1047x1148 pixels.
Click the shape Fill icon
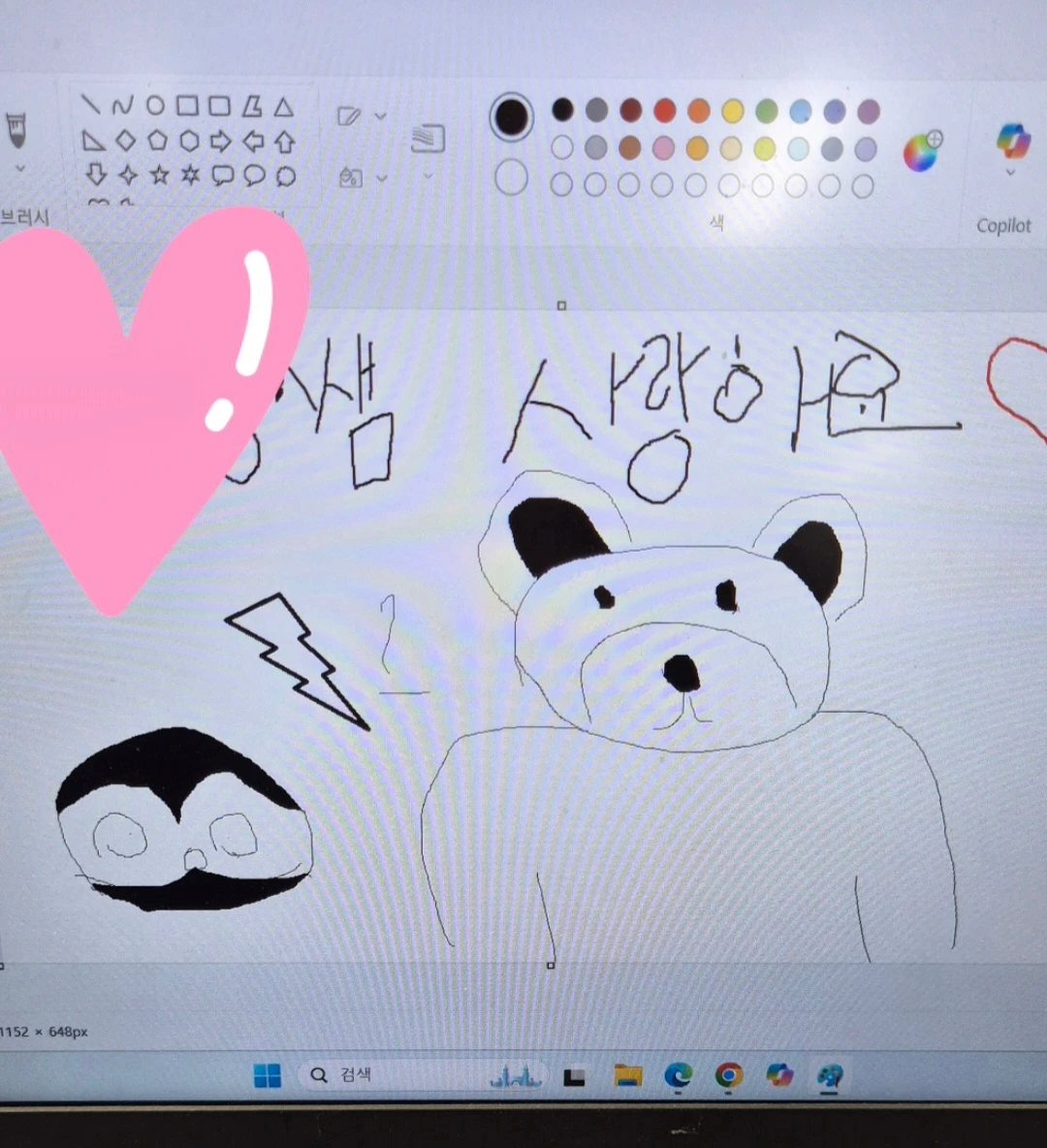[x=350, y=177]
